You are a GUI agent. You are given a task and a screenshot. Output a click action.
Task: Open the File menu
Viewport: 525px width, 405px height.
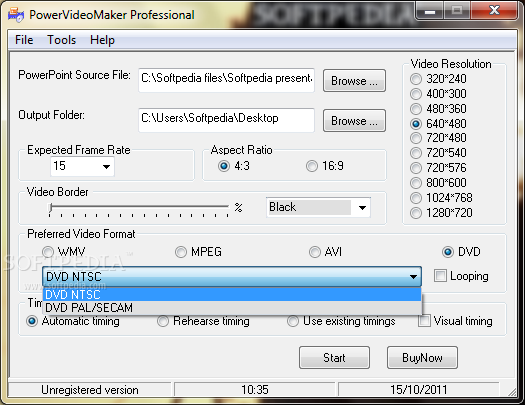pyautogui.click(x=24, y=40)
